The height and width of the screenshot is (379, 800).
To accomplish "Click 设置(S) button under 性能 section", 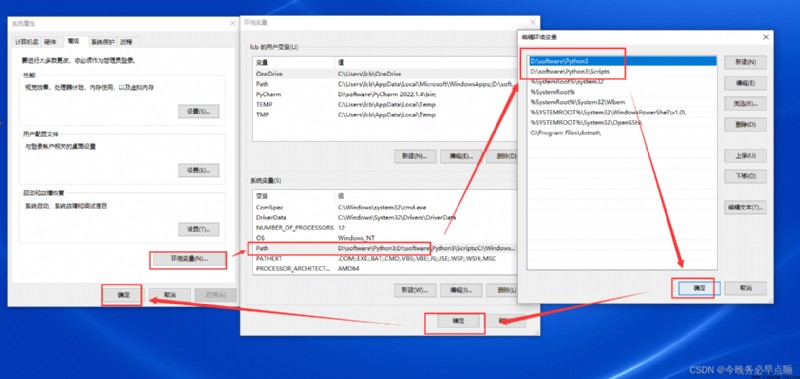I will tap(198, 111).
